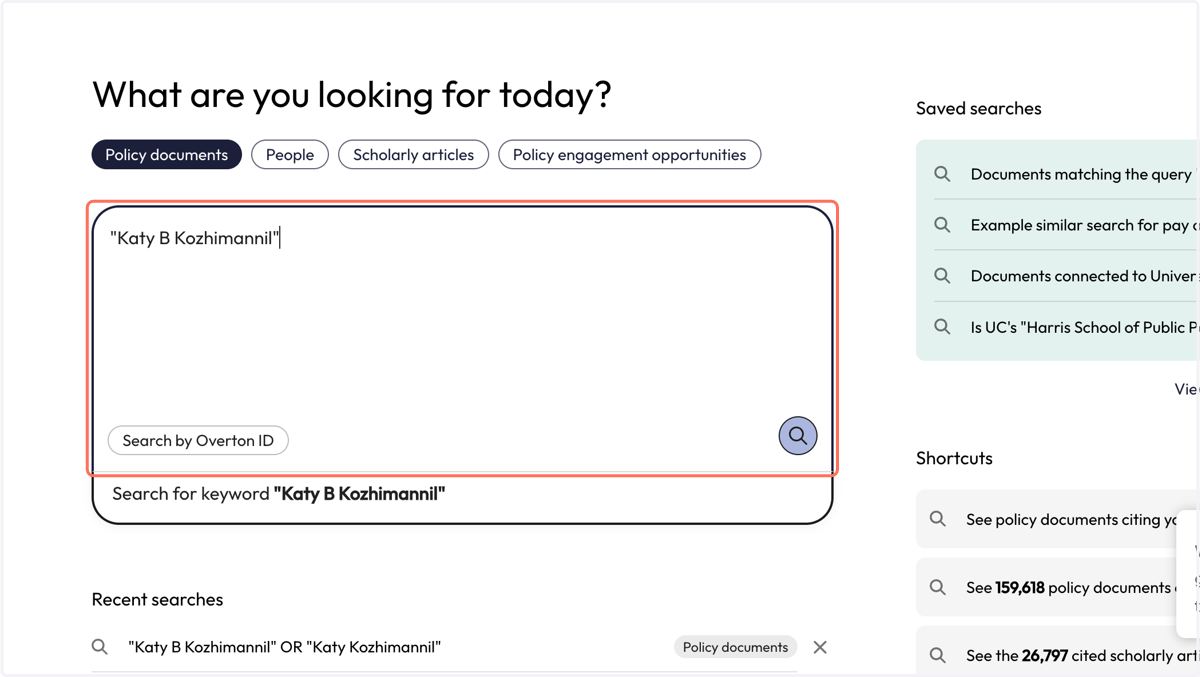Open Policy engagement opportunities tab

(x=629, y=155)
